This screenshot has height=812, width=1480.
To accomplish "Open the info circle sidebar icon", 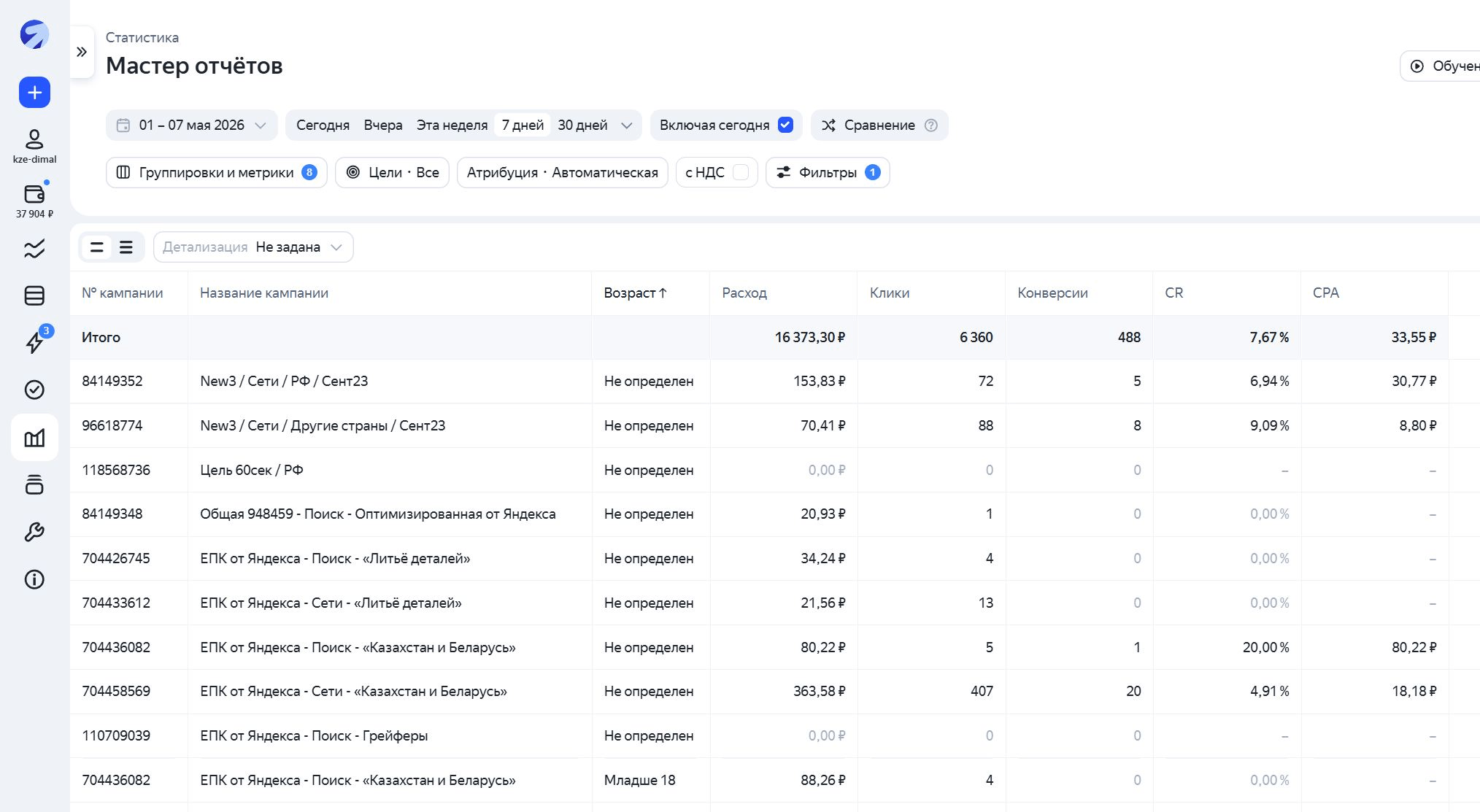I will point(34,579).
